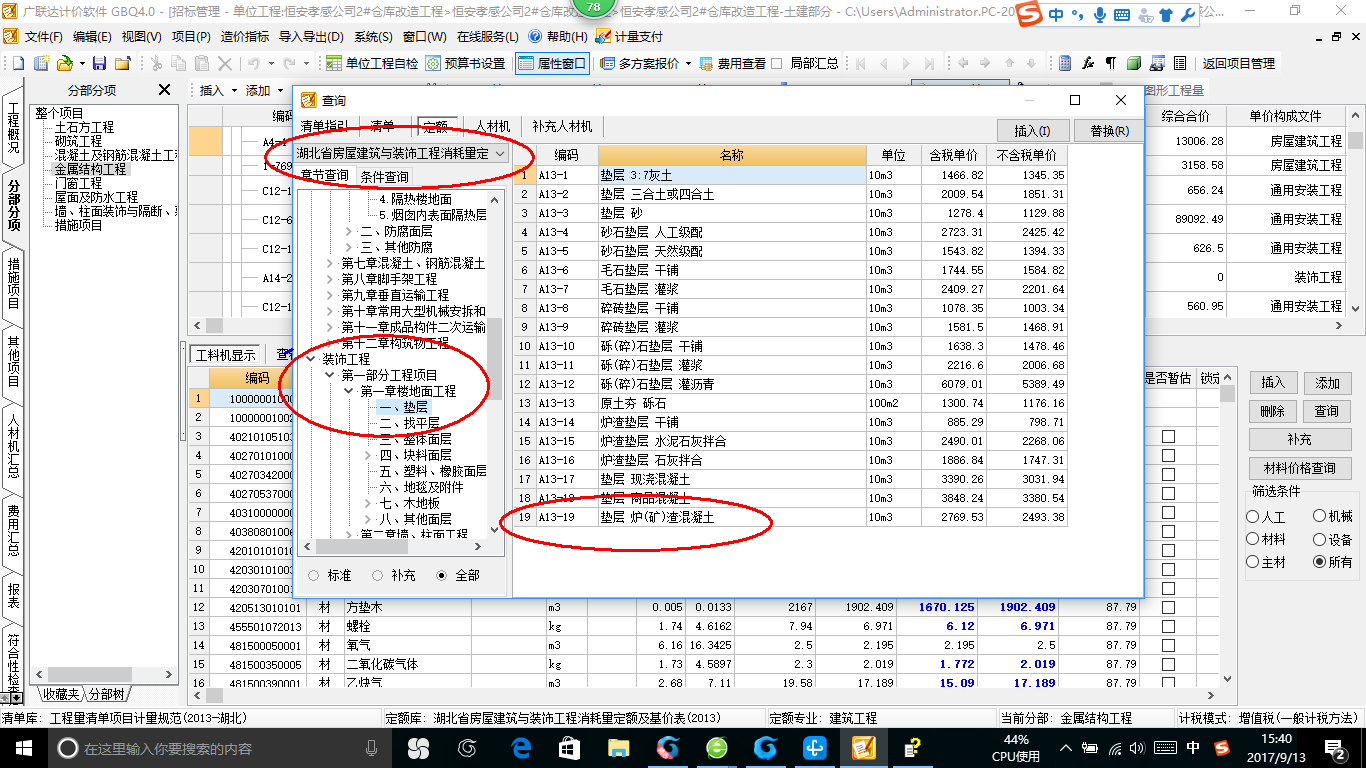The width and height of the screenshot is (1366, 768).
Task: Open the 湖北省 quota library dropdown
Action: point(499,154)
